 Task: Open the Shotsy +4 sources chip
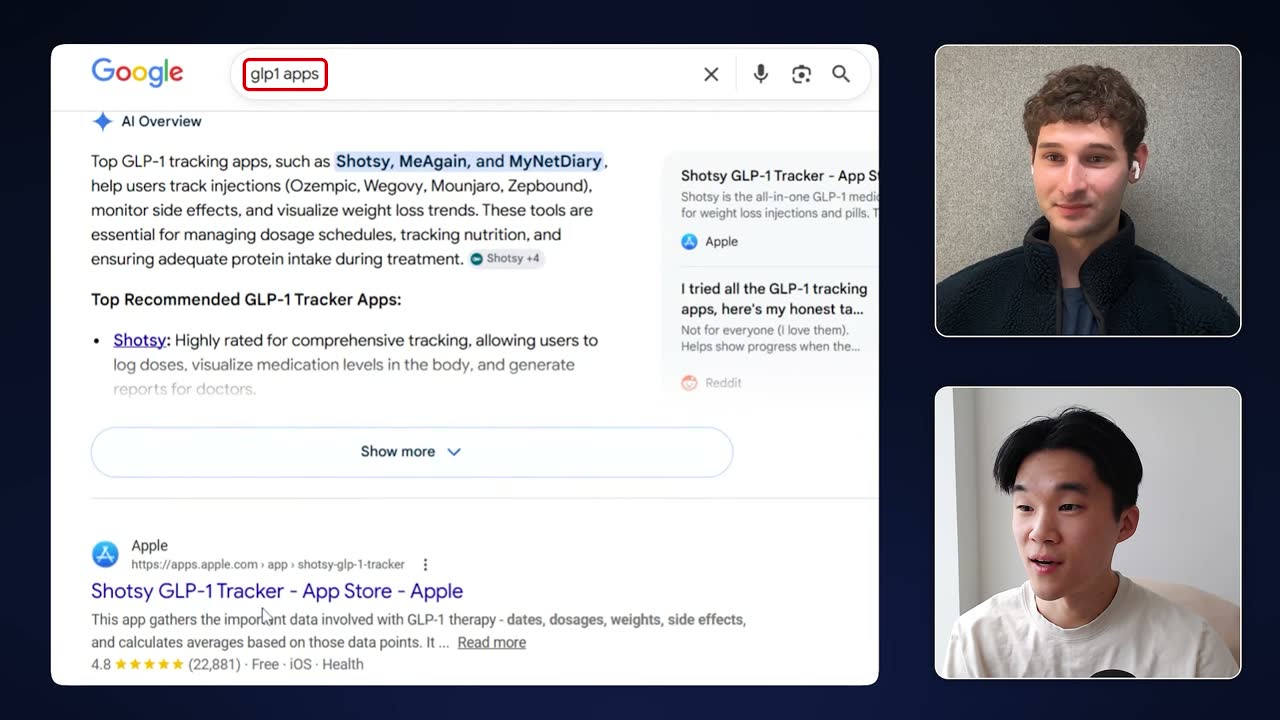point(505,258)
